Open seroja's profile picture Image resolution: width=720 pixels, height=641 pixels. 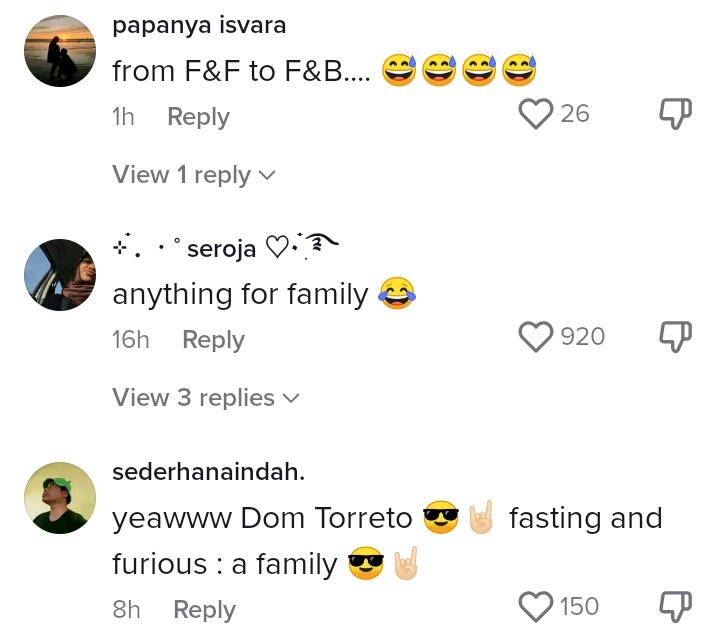[58, 275]
